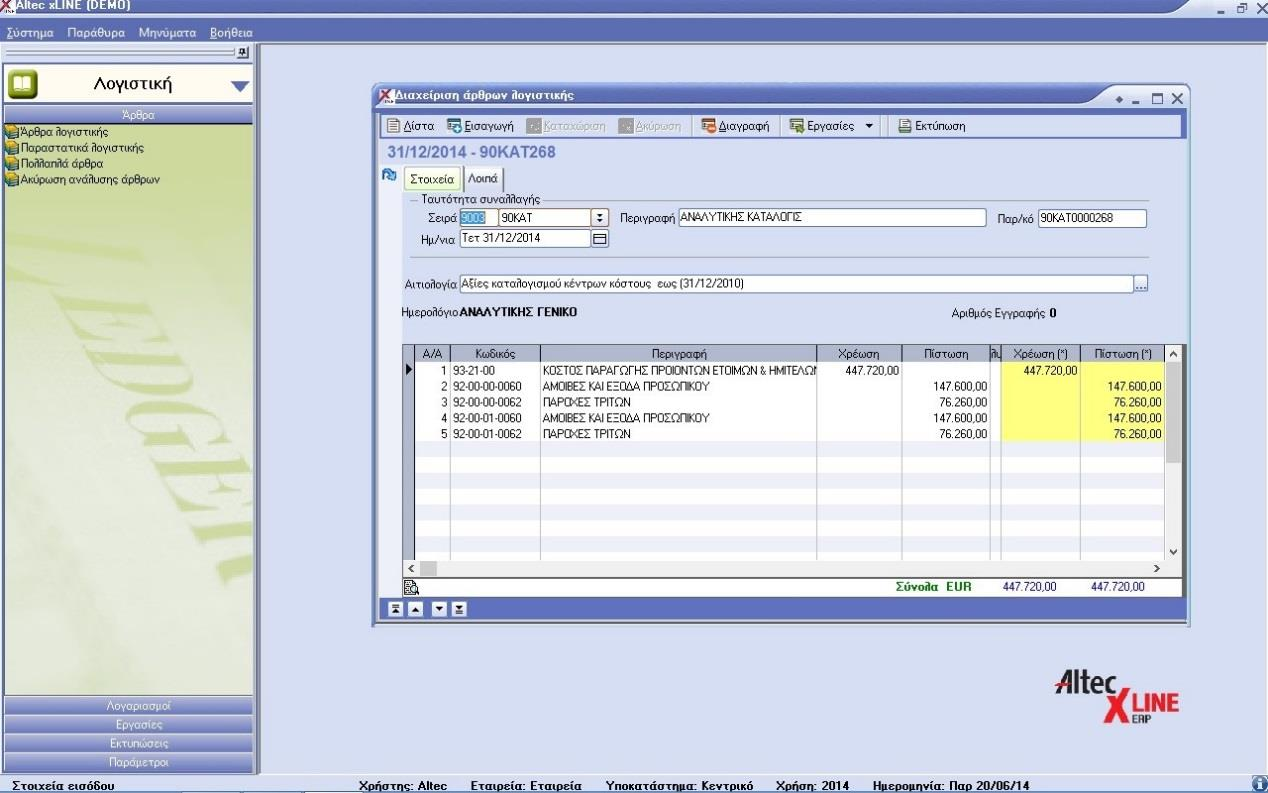1268x793 pixels.
Task: Click the Διαγραφή delete button
Action: (x=734, y=126)
